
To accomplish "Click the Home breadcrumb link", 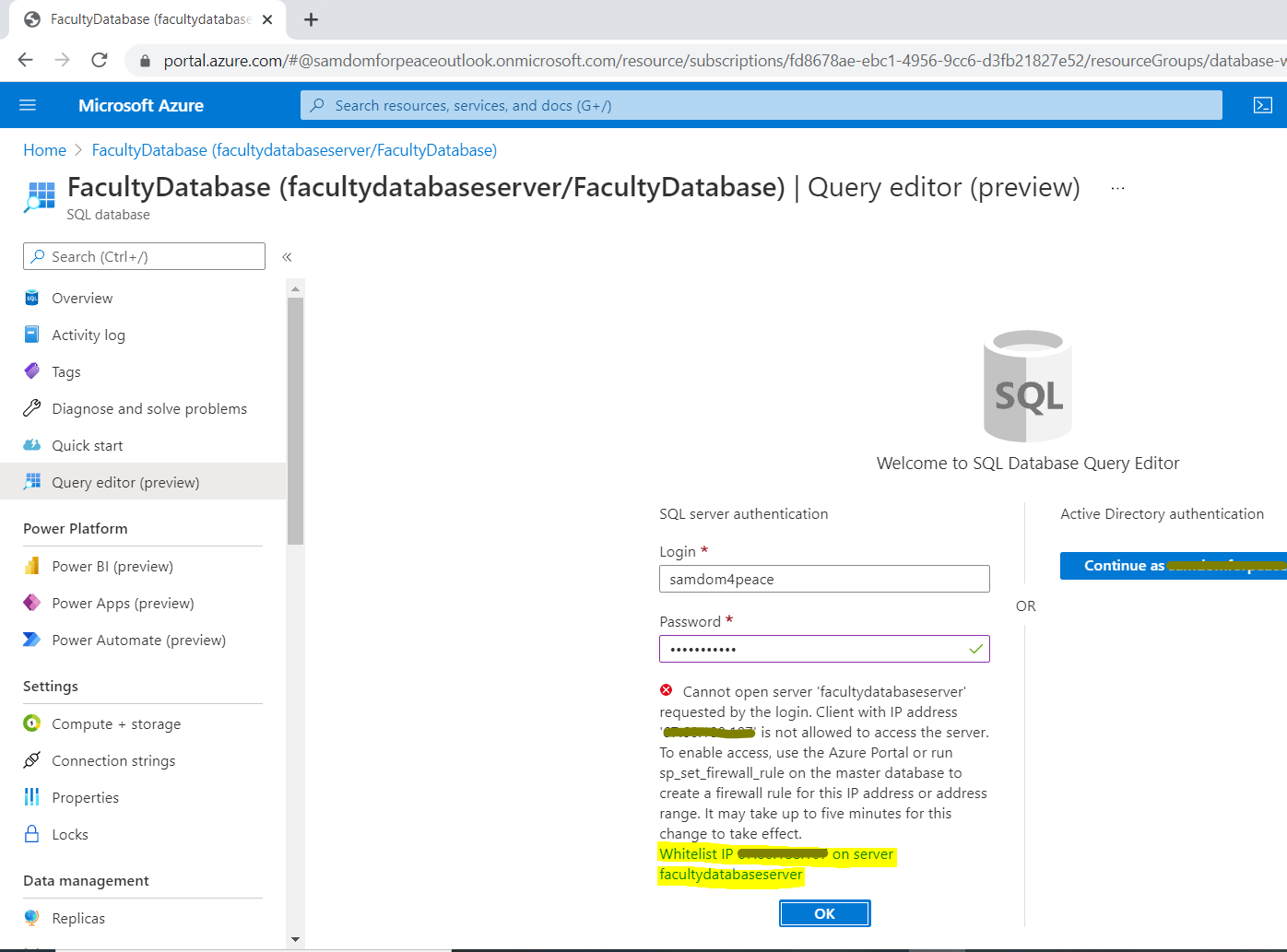I will pyautogui.click(x=44, y=150).
